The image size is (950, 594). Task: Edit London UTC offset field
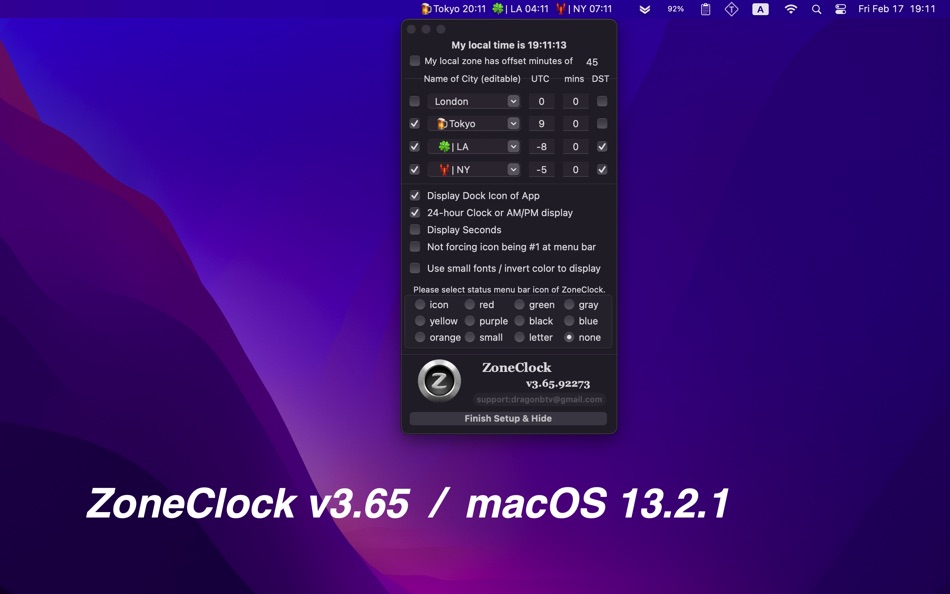click(x=541, y=101)
